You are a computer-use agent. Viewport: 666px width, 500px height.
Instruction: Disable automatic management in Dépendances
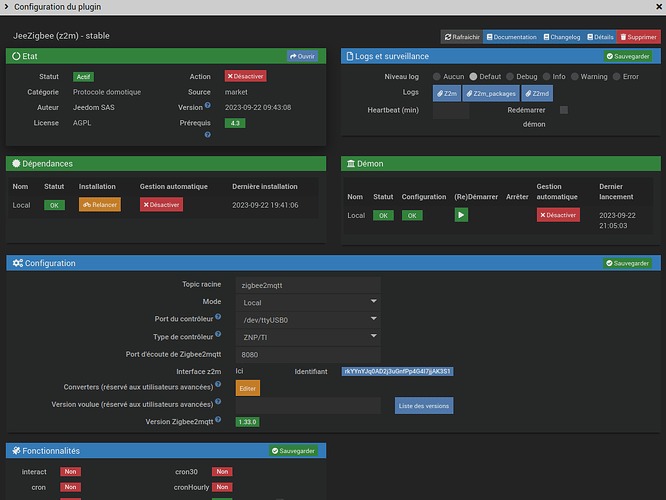click(x=161, y=204)
